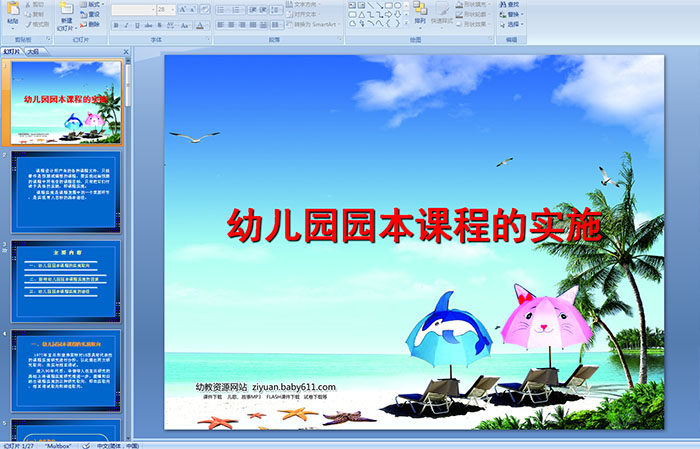Click the Arrange (排列) icon
Viewport: 700px width, 449px height.
tap(420, 8)
